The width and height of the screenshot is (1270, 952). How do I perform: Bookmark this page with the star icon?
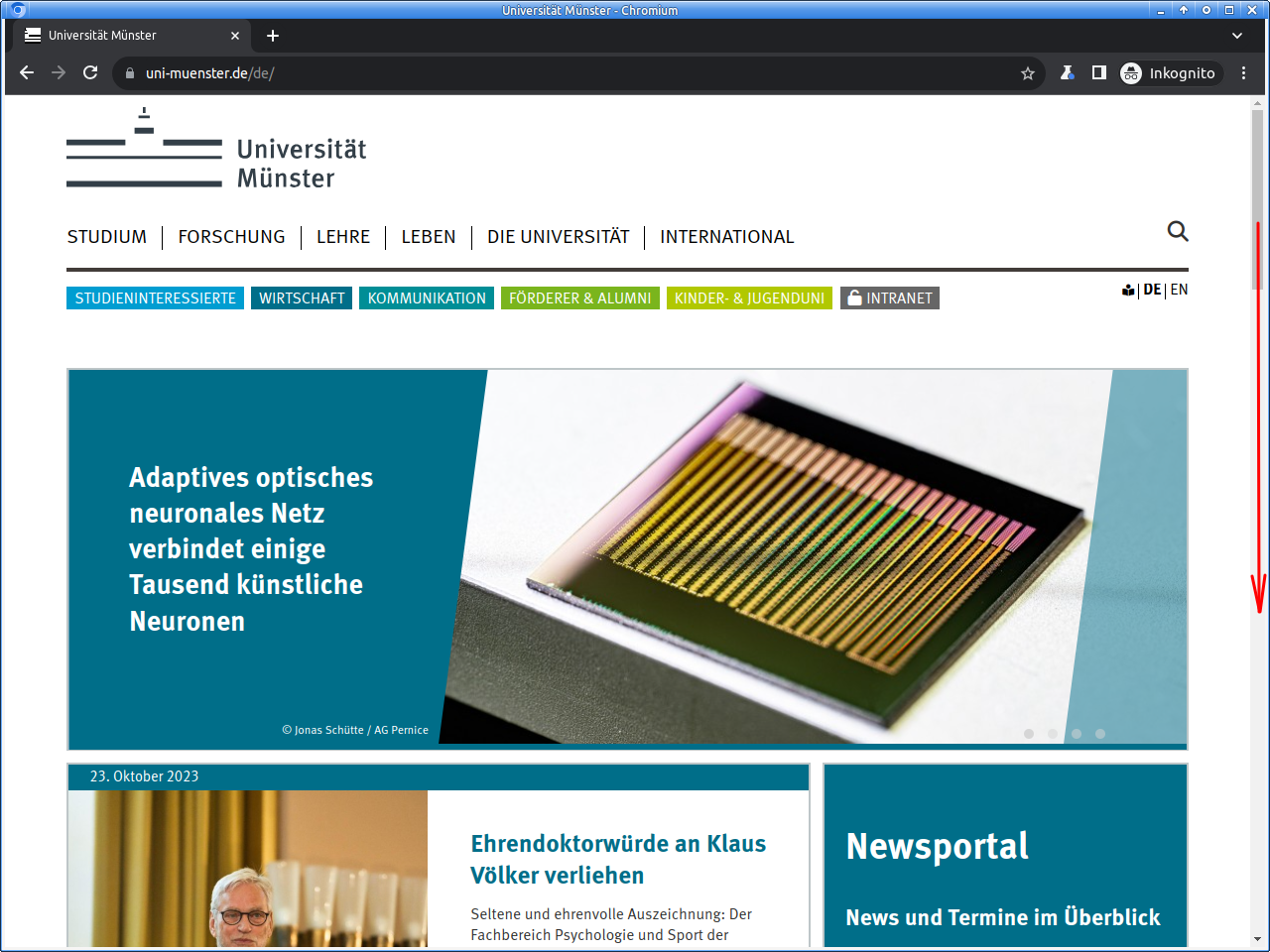tap(1028, 73)
